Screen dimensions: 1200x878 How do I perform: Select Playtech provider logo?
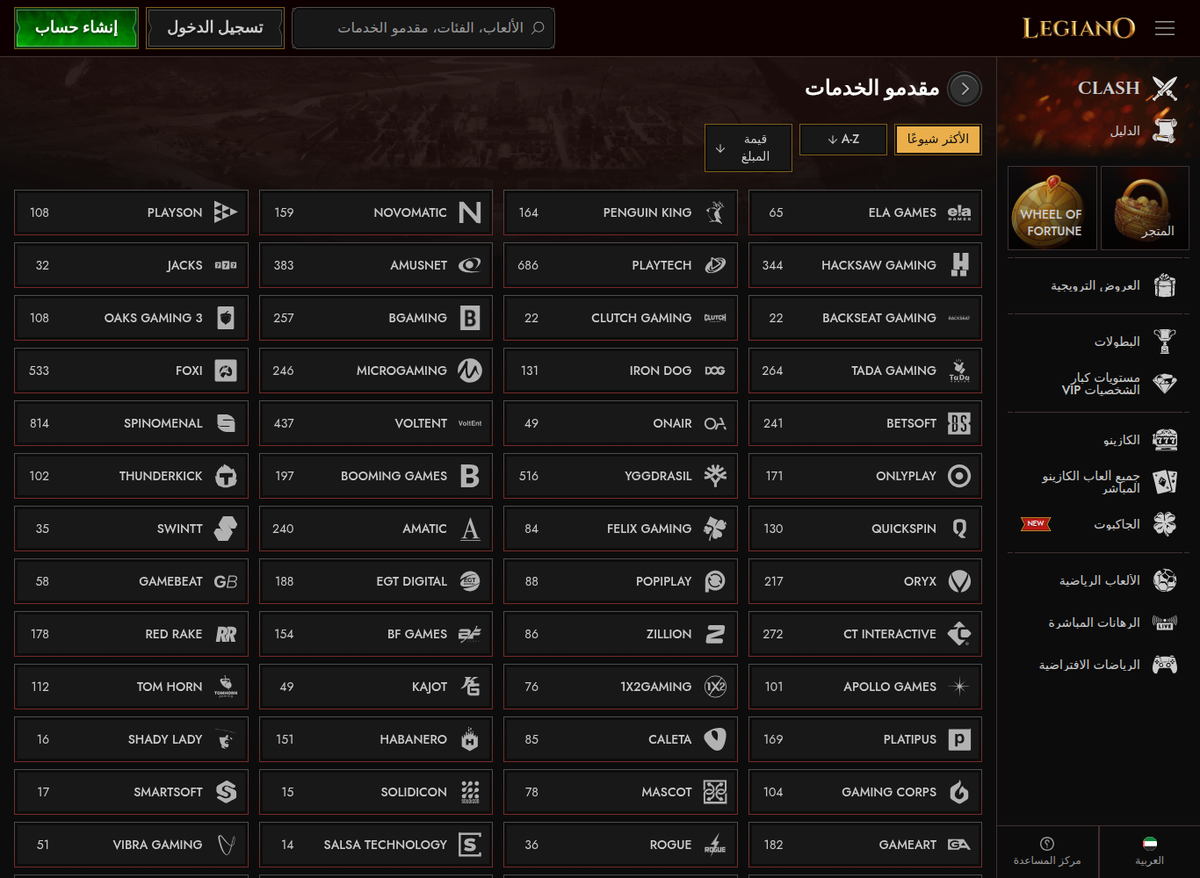(715, 265)
